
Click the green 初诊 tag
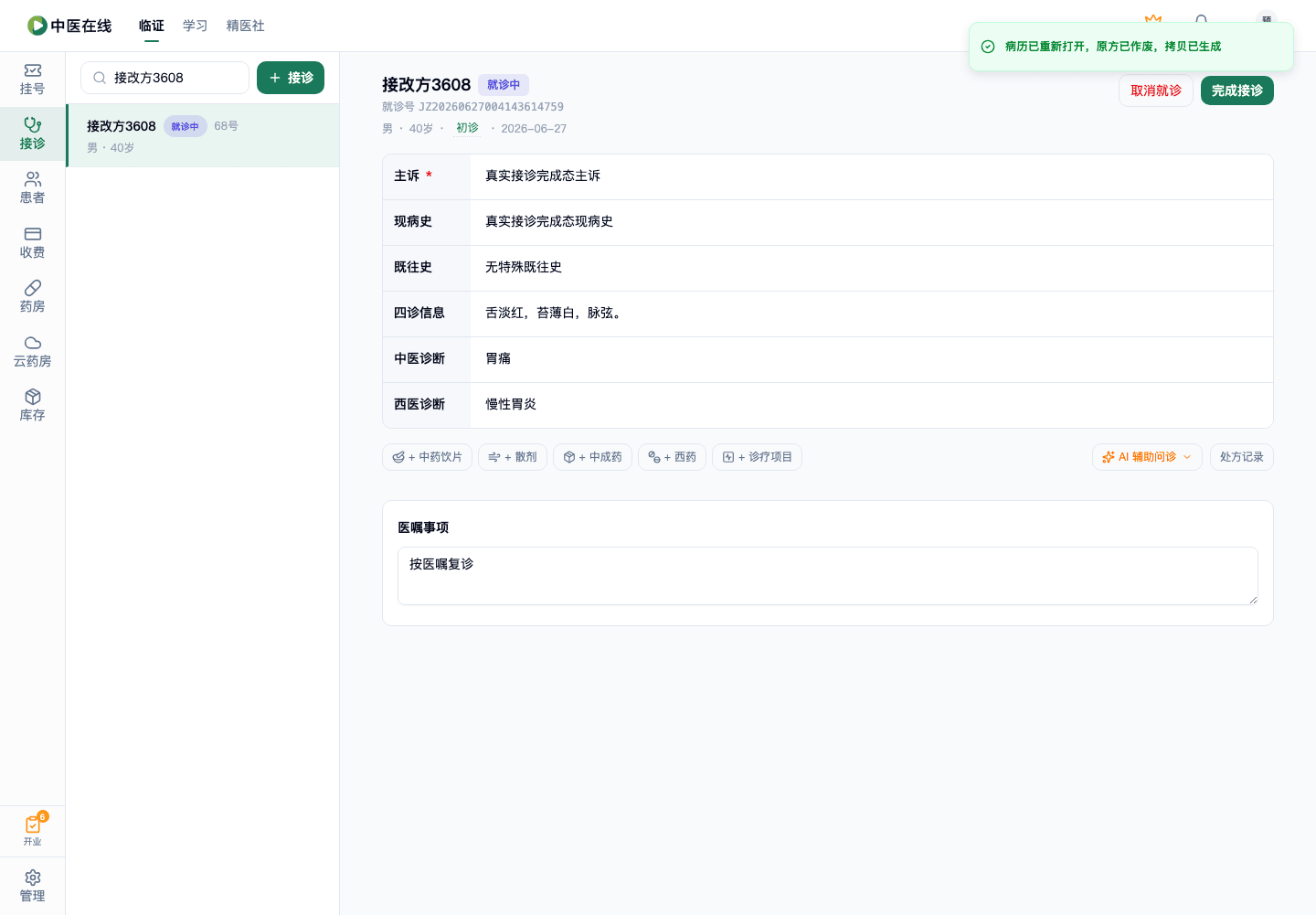[x=467, y=128]
